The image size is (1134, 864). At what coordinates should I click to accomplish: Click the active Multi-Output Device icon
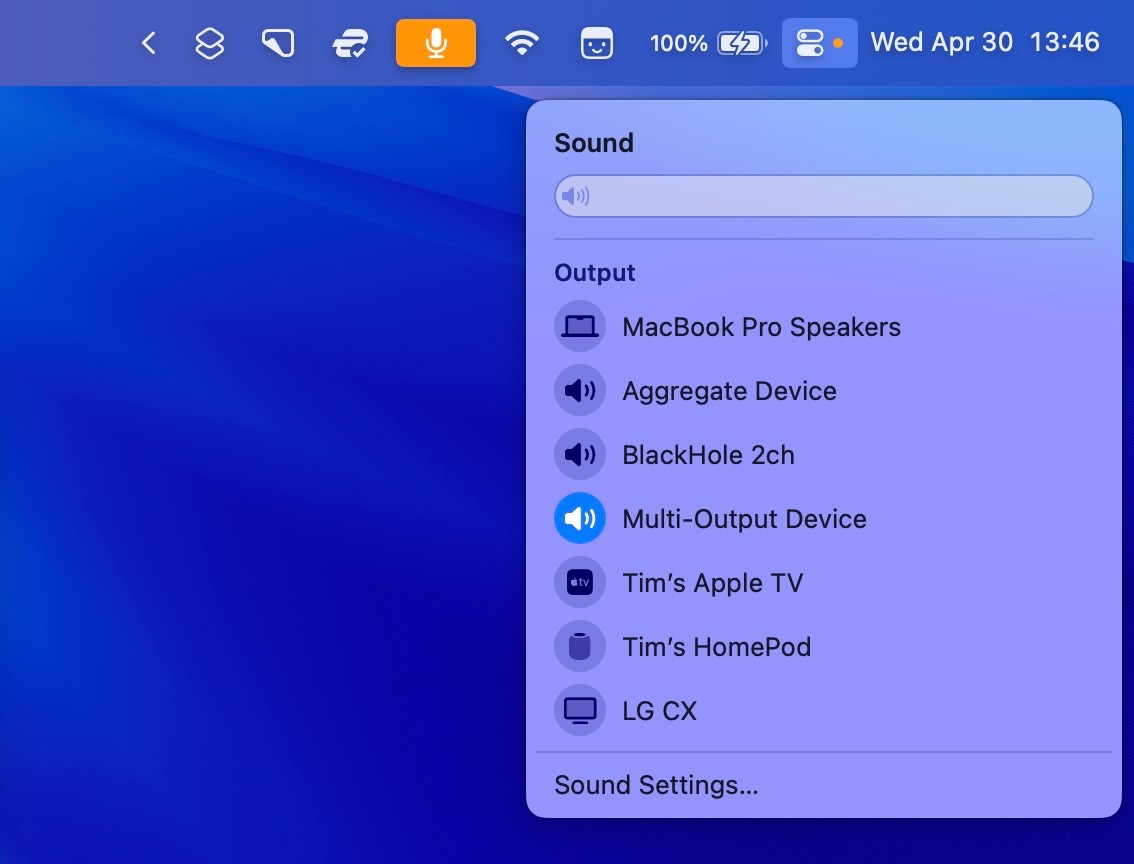coord(580,518)
